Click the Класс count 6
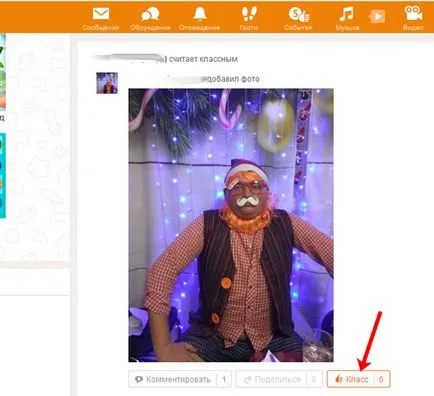434x396 pixels. tap(381, 379)
